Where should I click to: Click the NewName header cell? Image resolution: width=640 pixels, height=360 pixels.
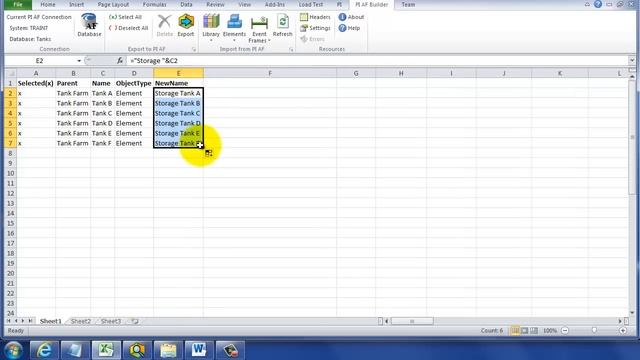coord(178,83)
